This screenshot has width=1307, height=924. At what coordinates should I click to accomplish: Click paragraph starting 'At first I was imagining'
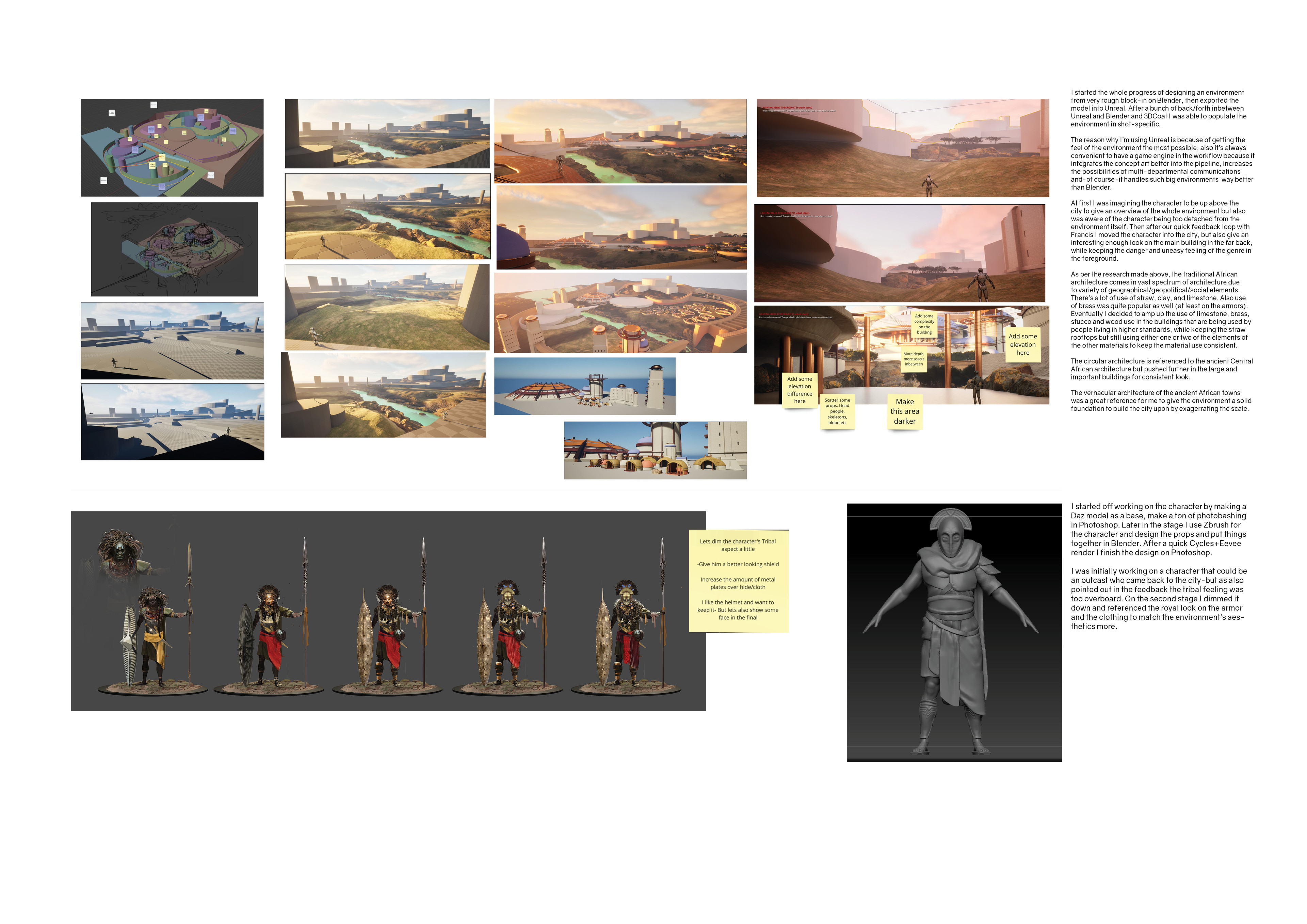1161,230
